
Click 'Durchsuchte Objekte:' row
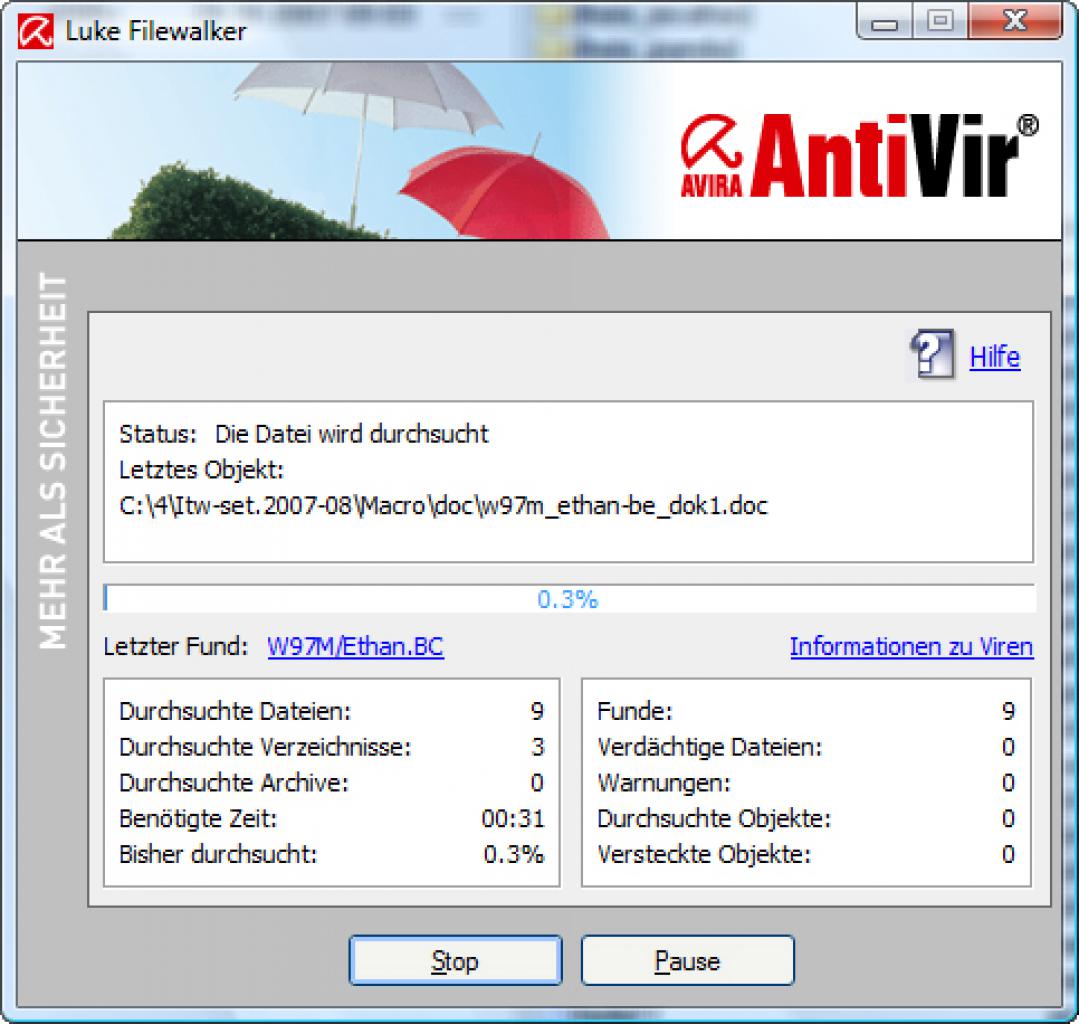806,818
